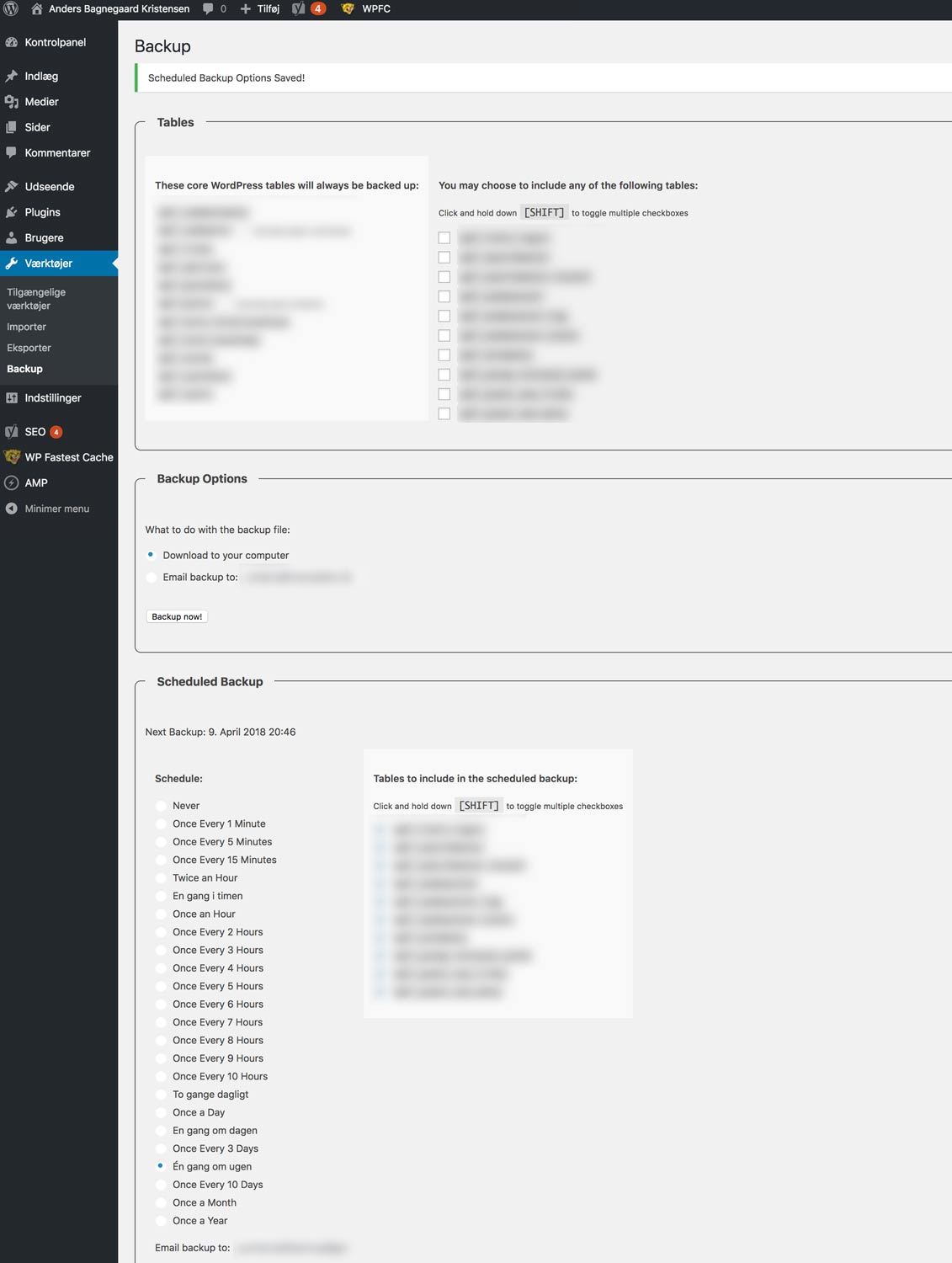The image size is (952, 1263).
Task: Open WPFC cheetah icon in top bar
Action: tap(348, 9)
